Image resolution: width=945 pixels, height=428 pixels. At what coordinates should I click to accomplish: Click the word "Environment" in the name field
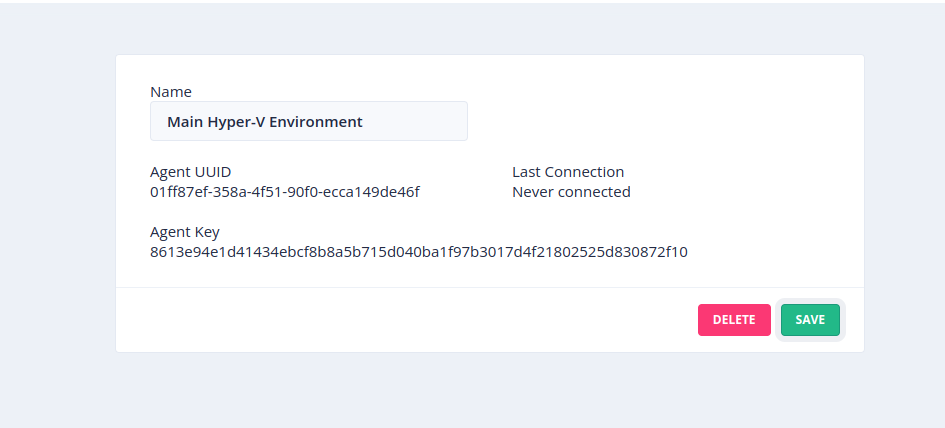(x=320, y=122)
